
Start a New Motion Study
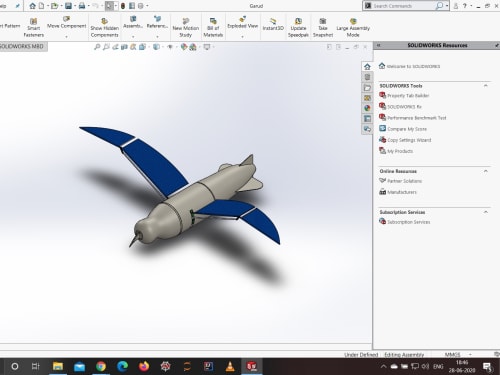[x=186, y=28]
